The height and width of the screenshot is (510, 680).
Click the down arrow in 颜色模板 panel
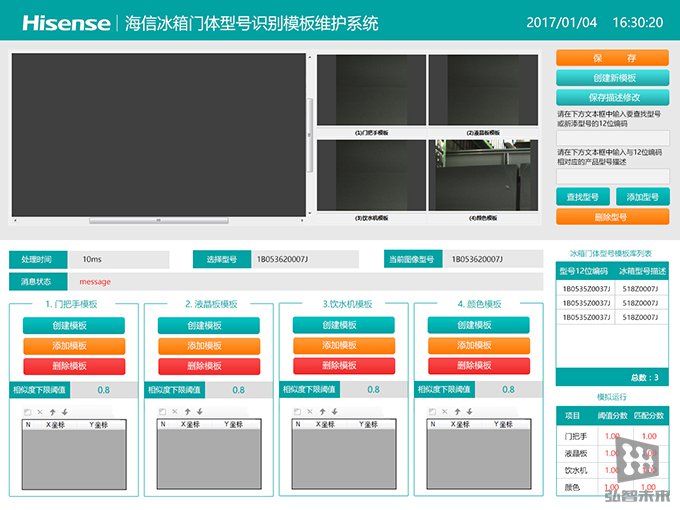coord(469,412)
